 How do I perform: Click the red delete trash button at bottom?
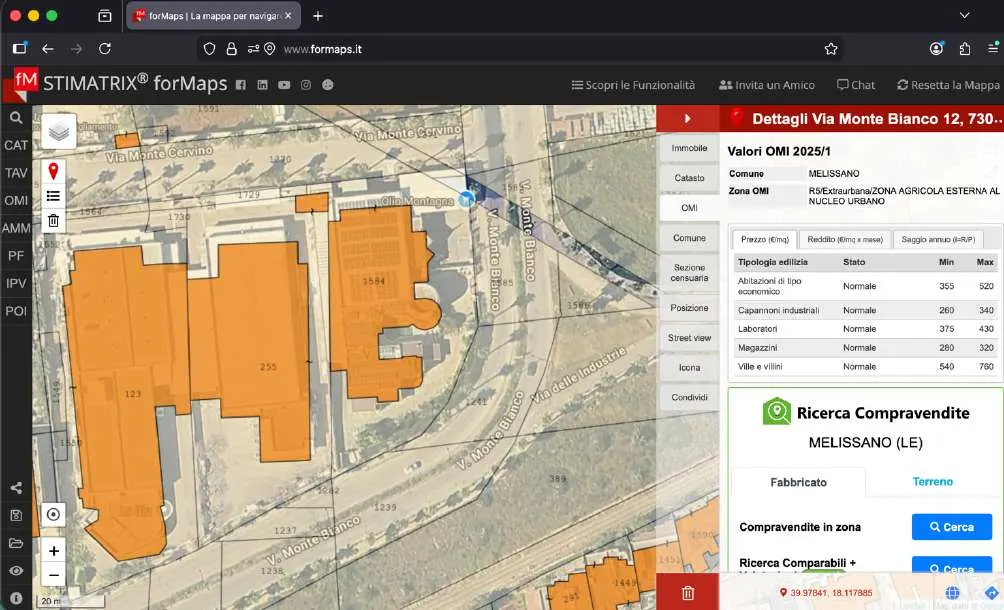point(688,593)
